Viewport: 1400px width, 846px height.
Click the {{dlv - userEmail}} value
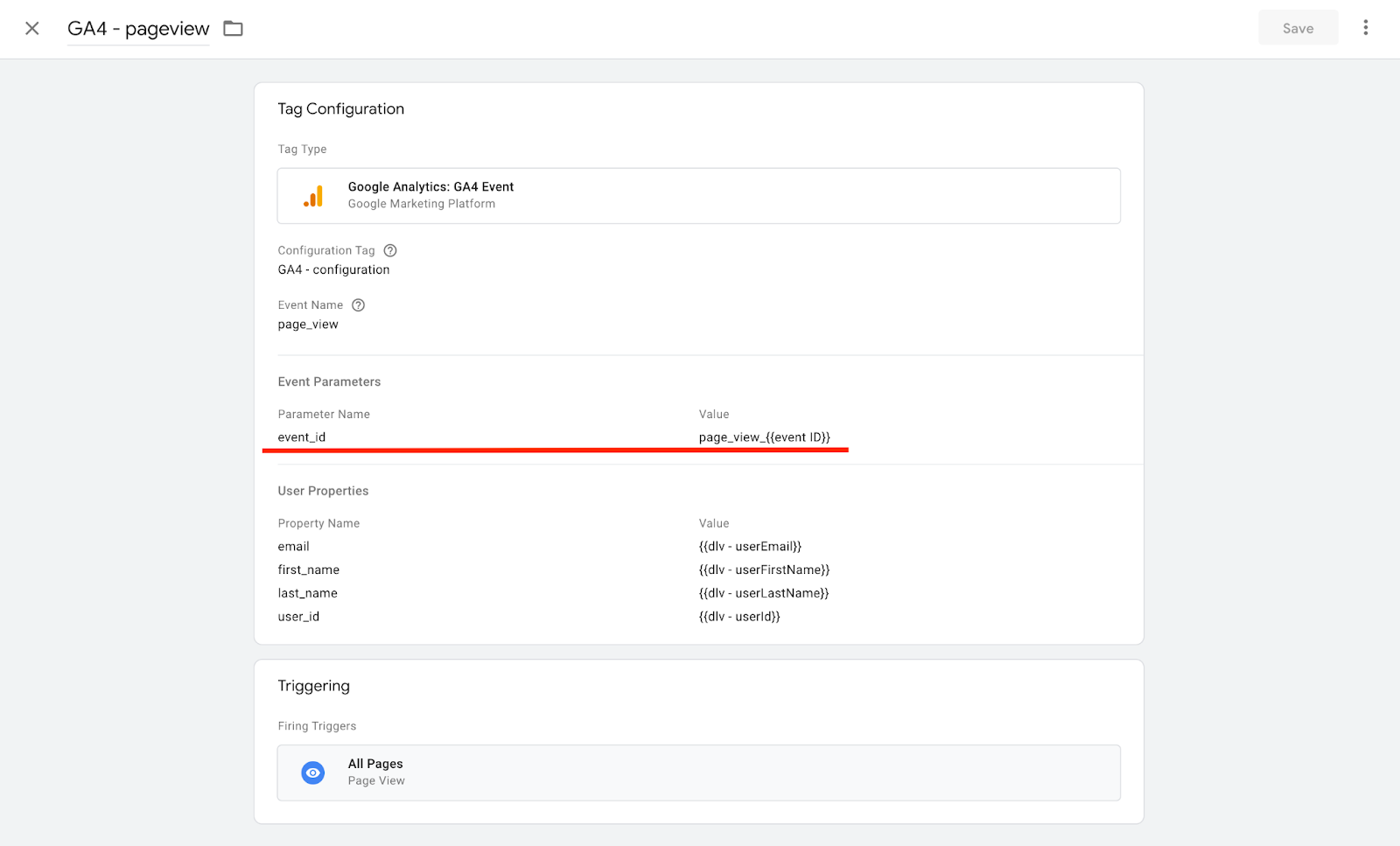(x=750, y=546)
